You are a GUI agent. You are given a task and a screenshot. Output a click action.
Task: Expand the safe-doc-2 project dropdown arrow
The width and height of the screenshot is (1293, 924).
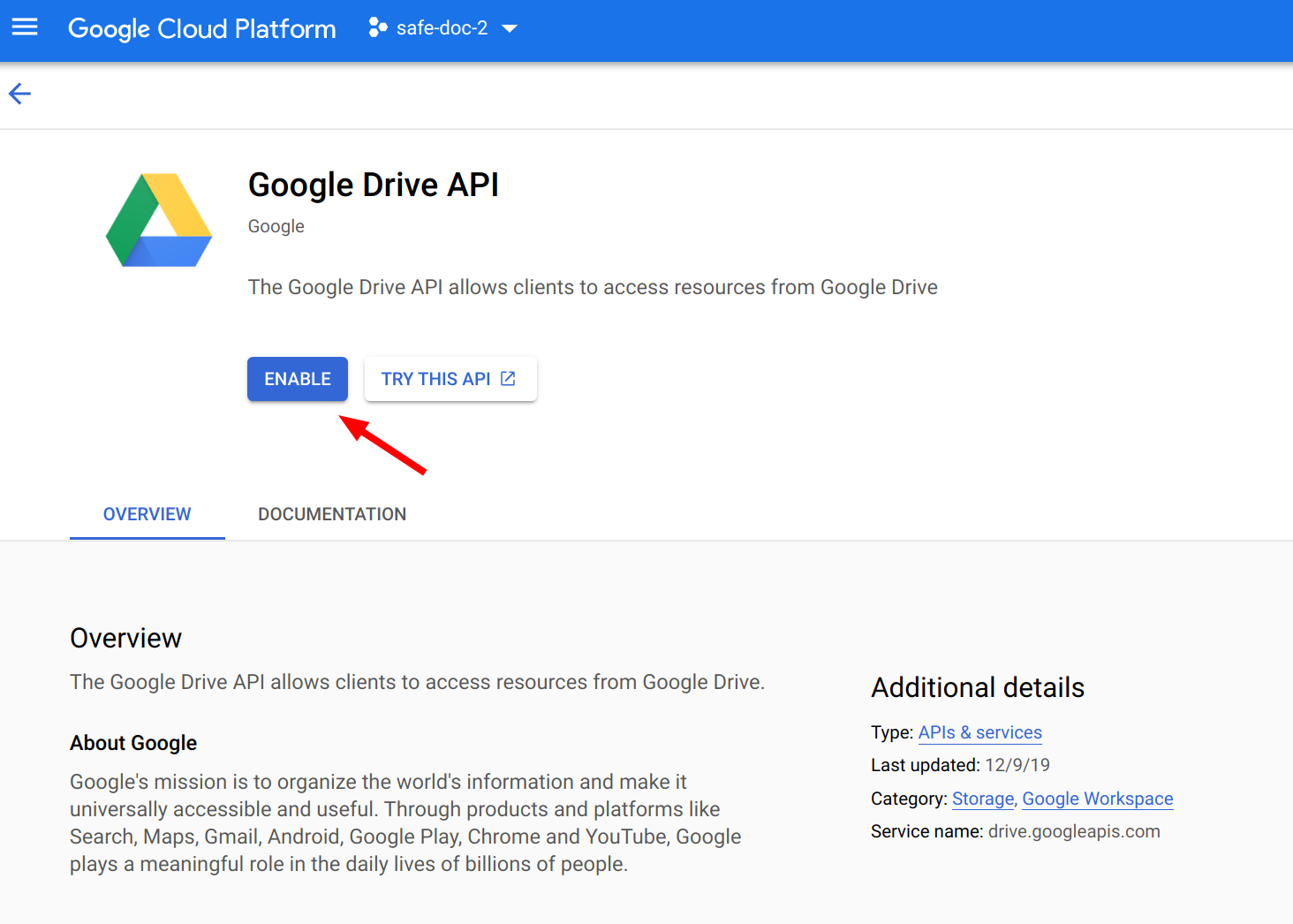tap(510, 28)
